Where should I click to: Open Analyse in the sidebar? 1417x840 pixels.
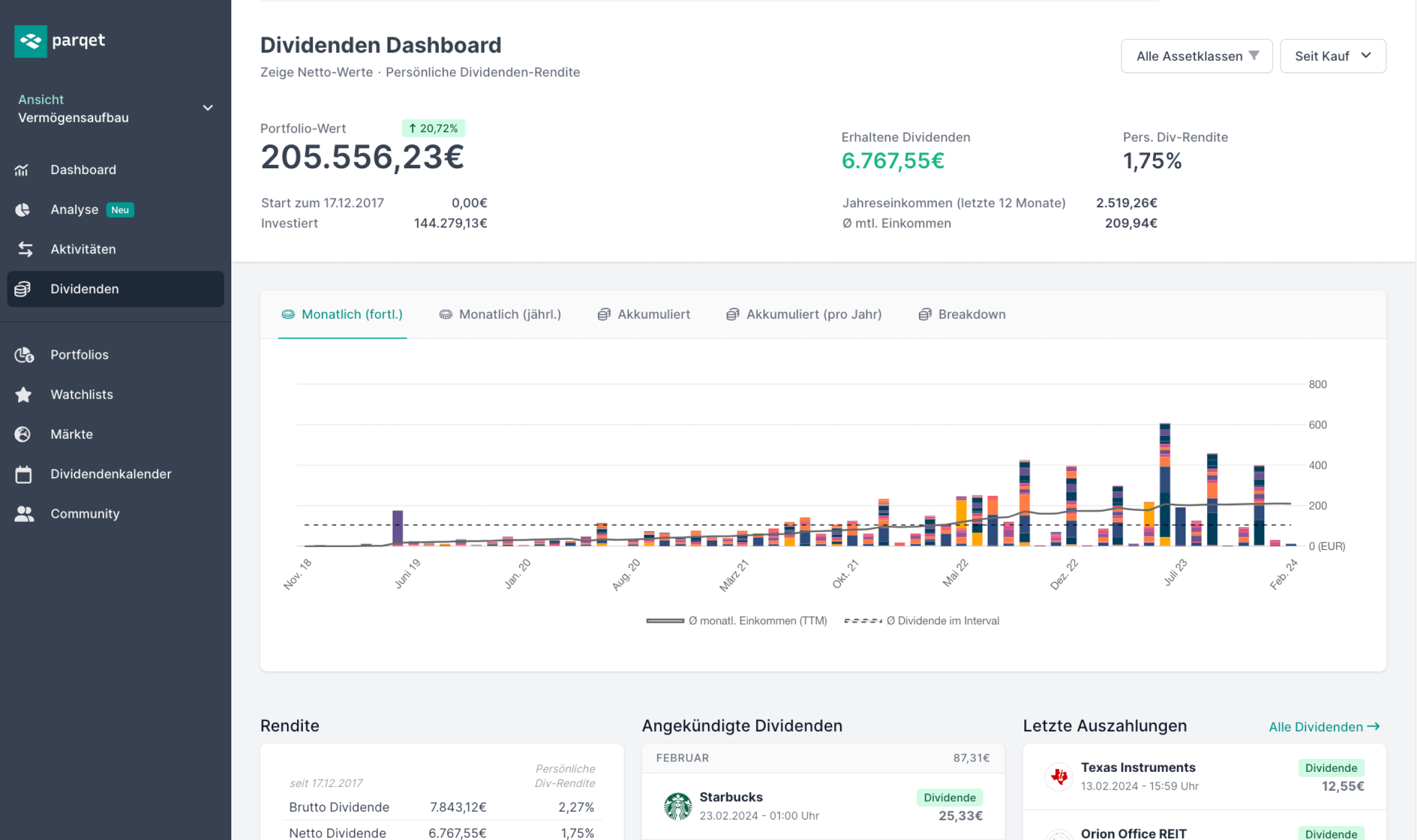click(115, 210)
